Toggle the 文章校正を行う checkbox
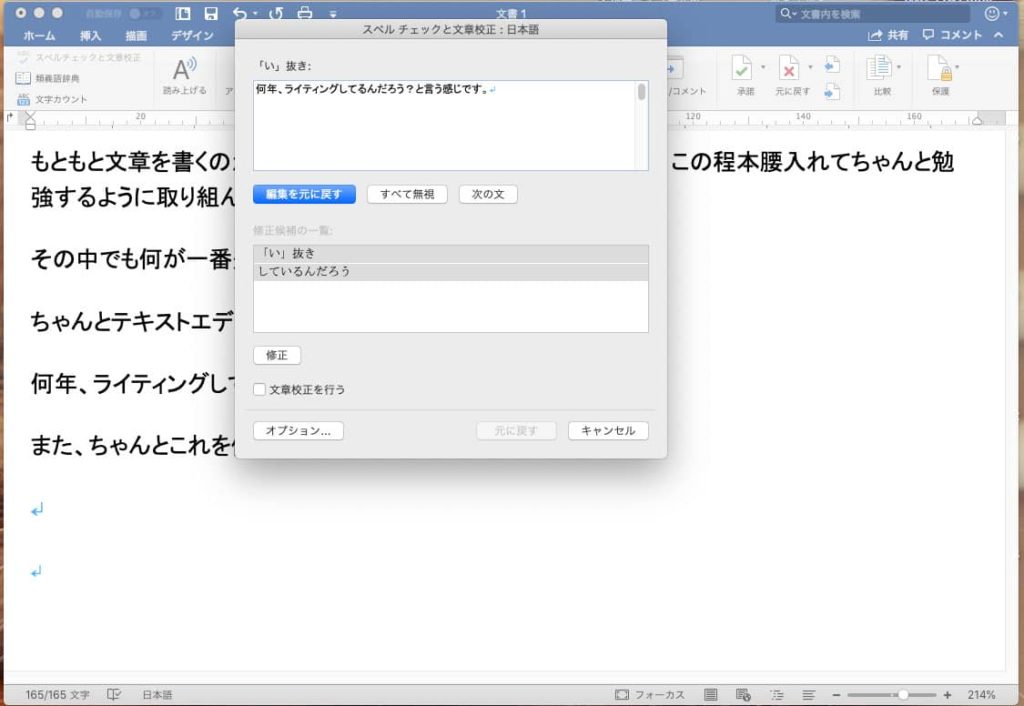 pos(259,389)
